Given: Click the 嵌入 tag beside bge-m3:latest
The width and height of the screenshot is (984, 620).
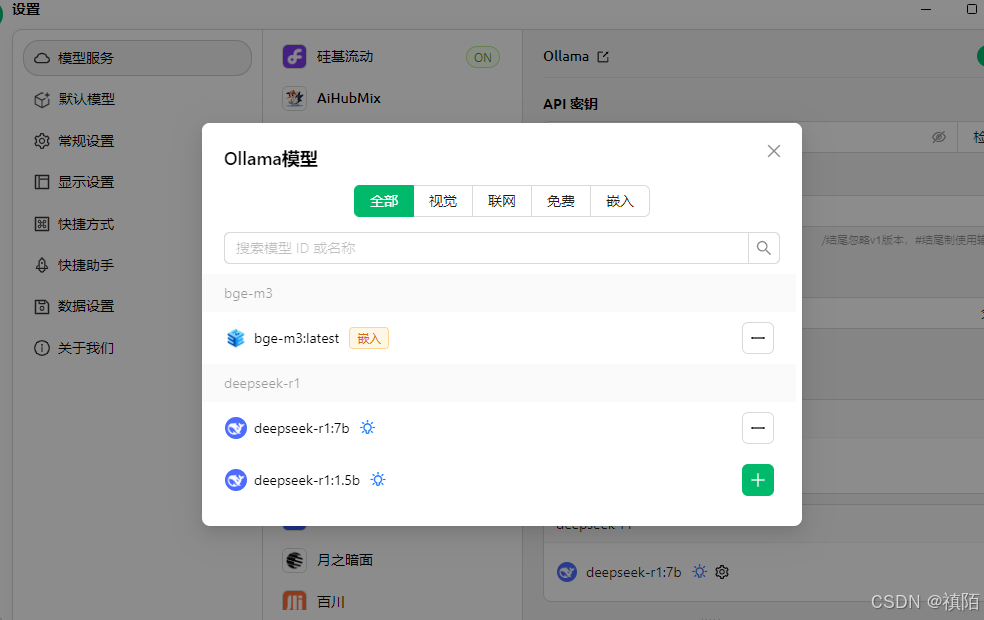Looking at the screenshot, I should tap(369, 338).
